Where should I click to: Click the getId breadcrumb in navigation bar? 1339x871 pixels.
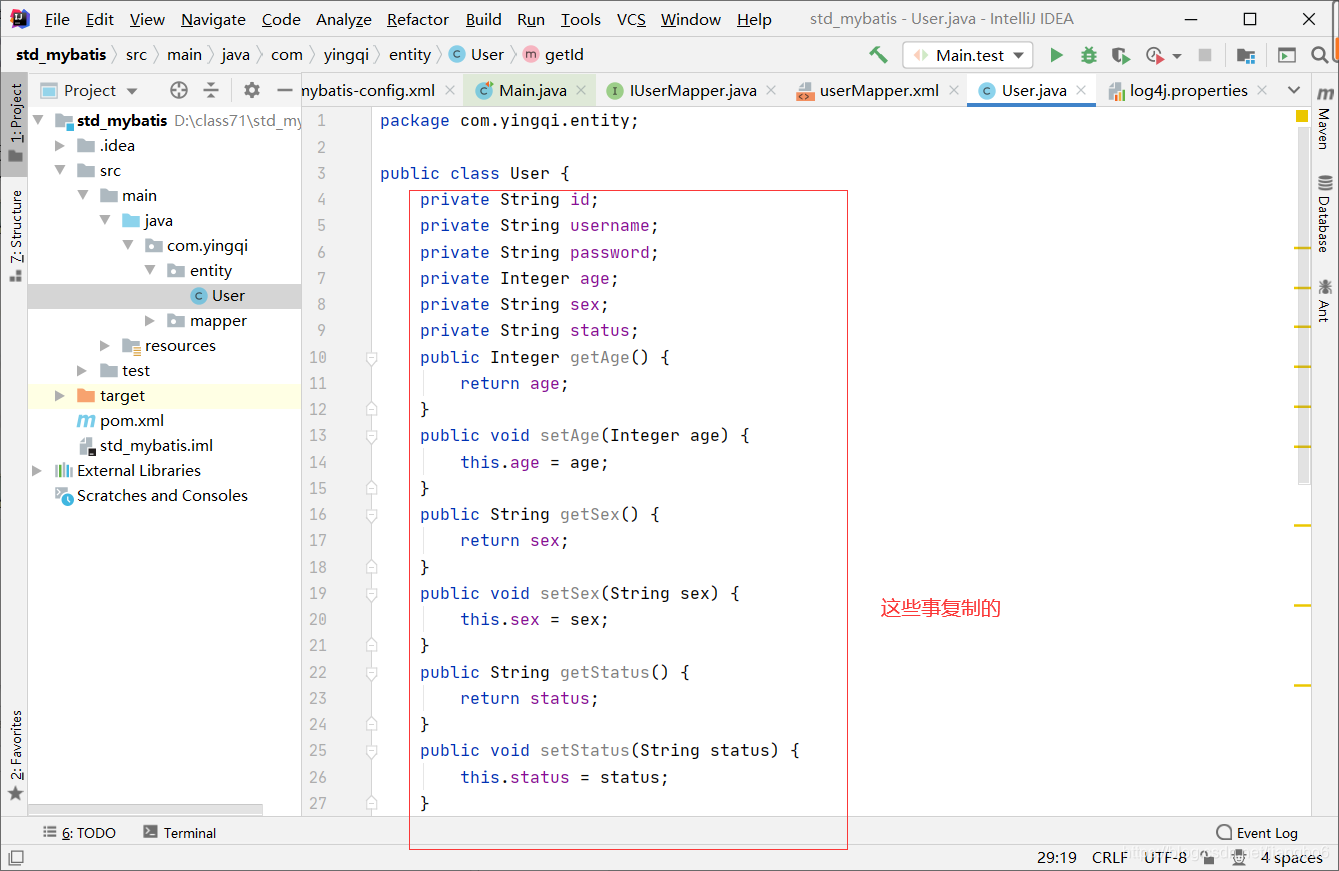pyautogui.click(x=553, y=54)
